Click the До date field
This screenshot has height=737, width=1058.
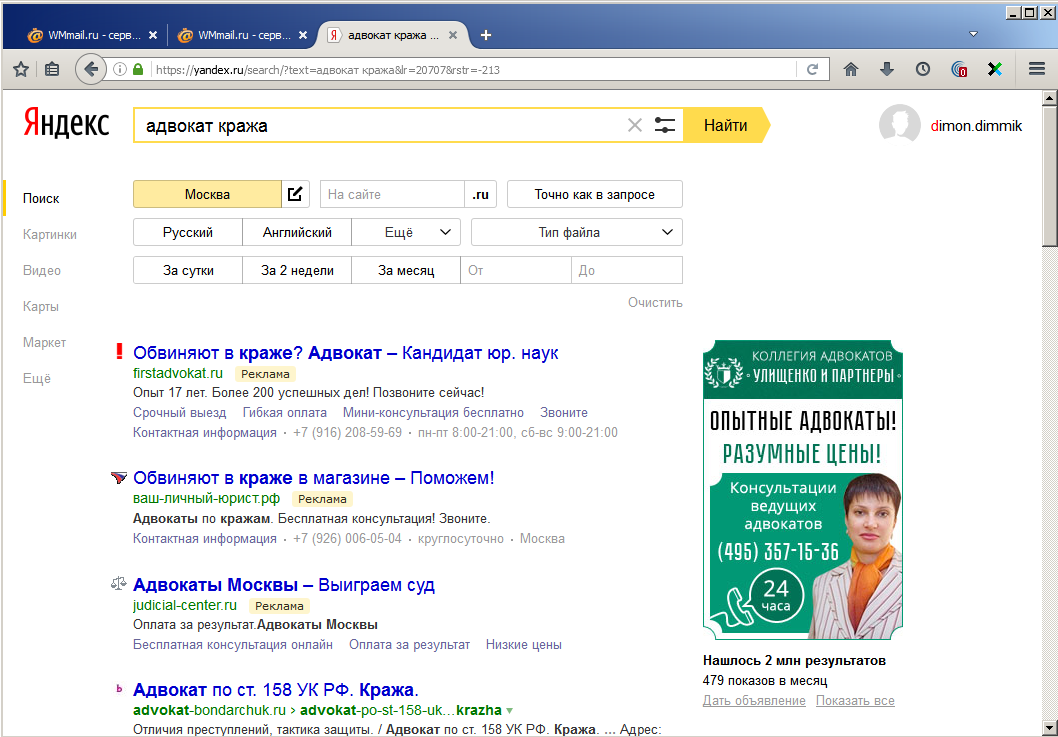point(627,271)
